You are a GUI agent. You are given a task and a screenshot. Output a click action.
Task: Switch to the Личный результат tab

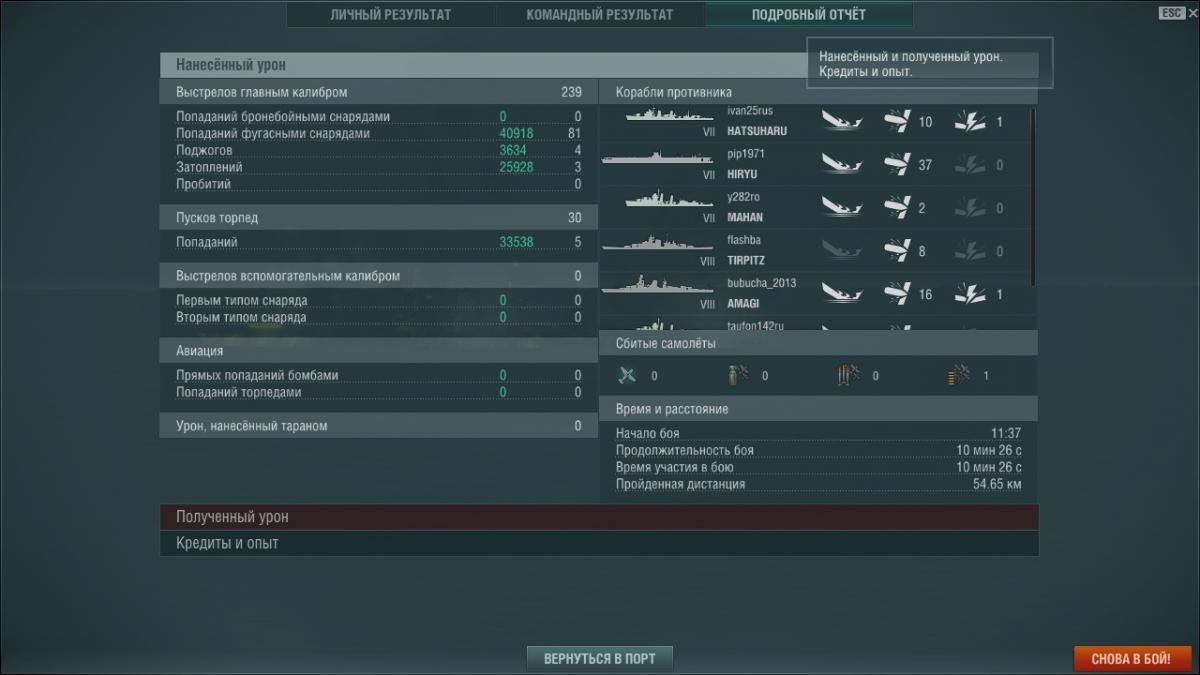coord(390,15)
